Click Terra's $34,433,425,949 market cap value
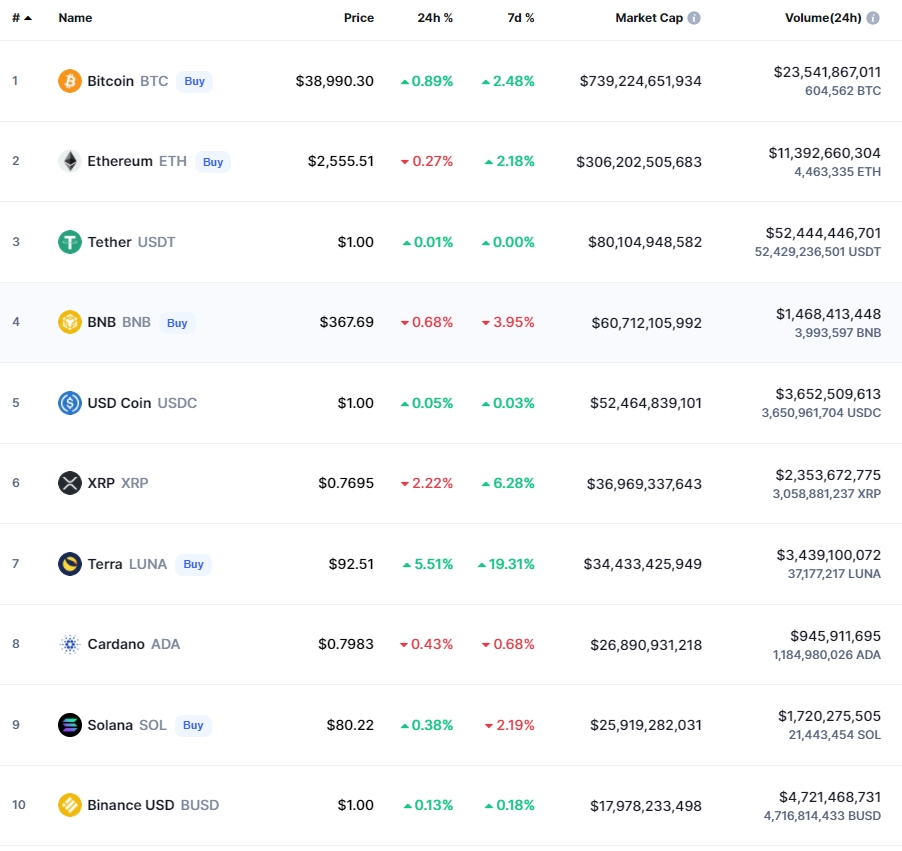This screenshot has width=902, height=851. [643, 564]
